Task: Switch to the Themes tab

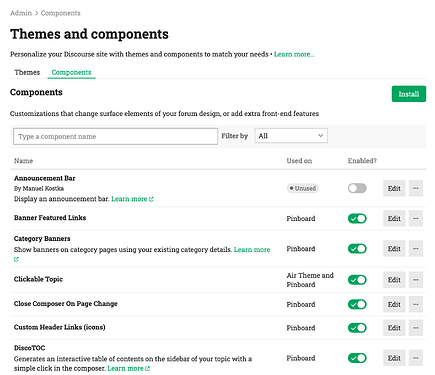Action: 27,72
